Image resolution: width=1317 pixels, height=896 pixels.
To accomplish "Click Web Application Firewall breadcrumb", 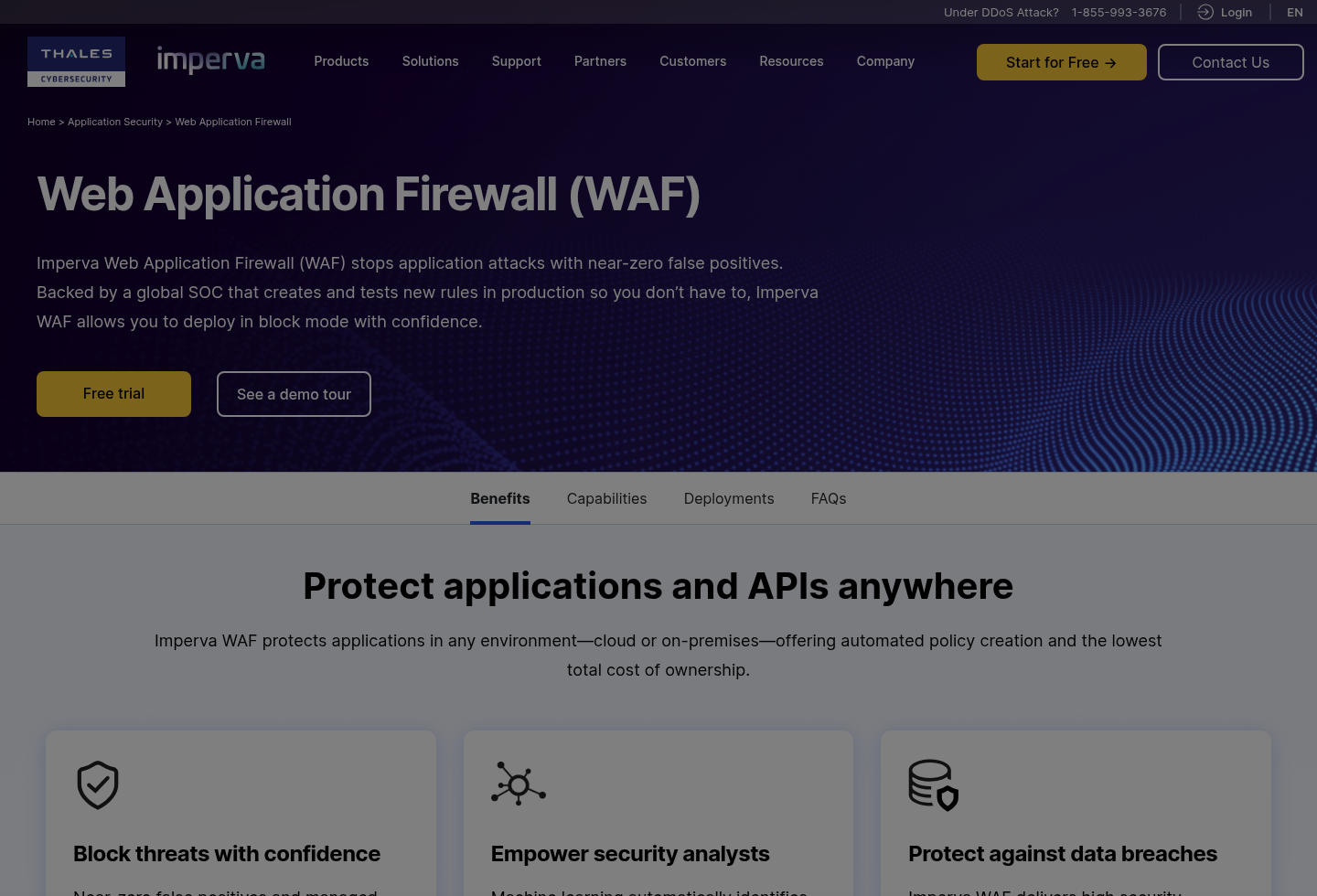I will tap(233, 122).
